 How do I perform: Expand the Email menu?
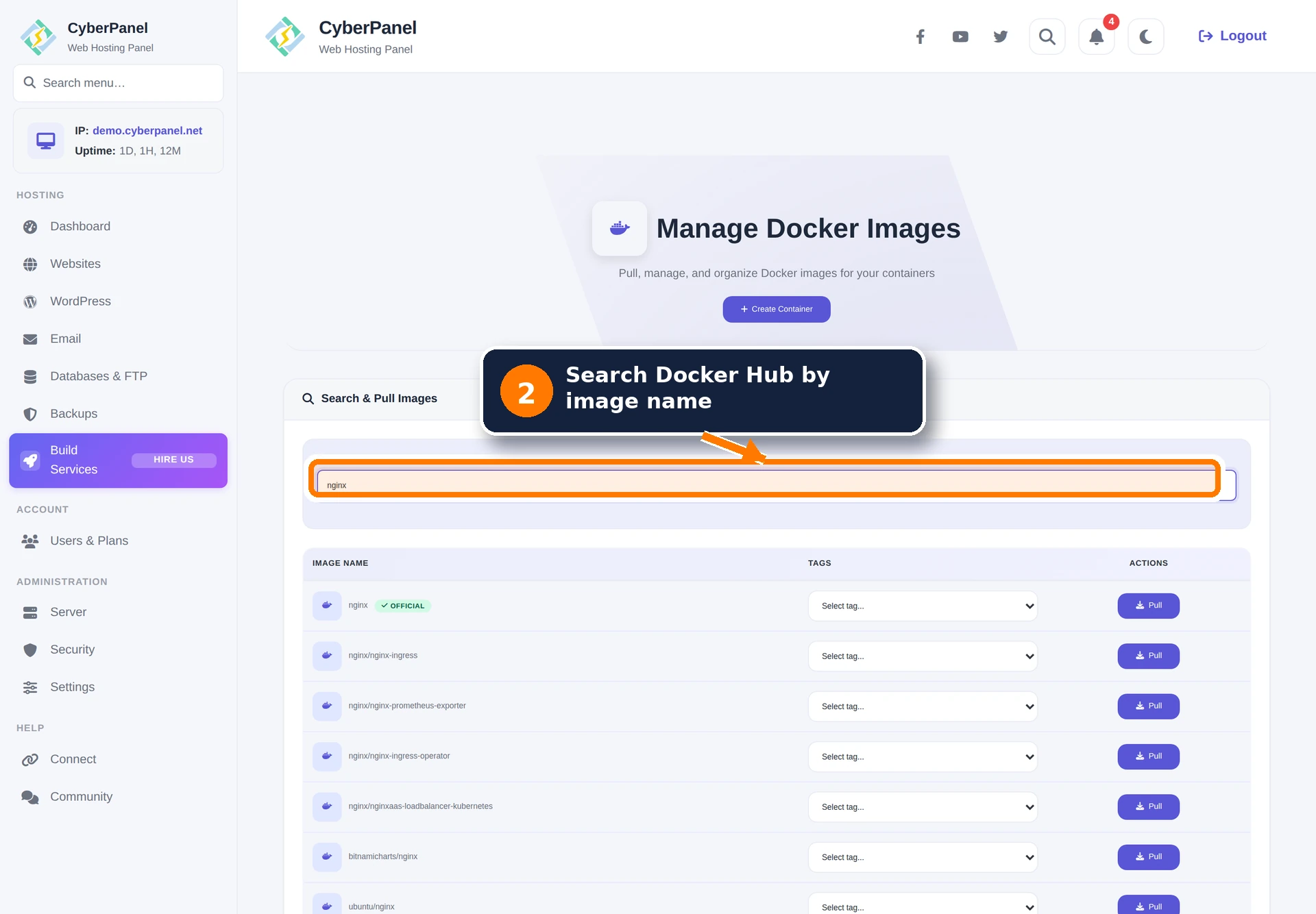coord(118,338)
